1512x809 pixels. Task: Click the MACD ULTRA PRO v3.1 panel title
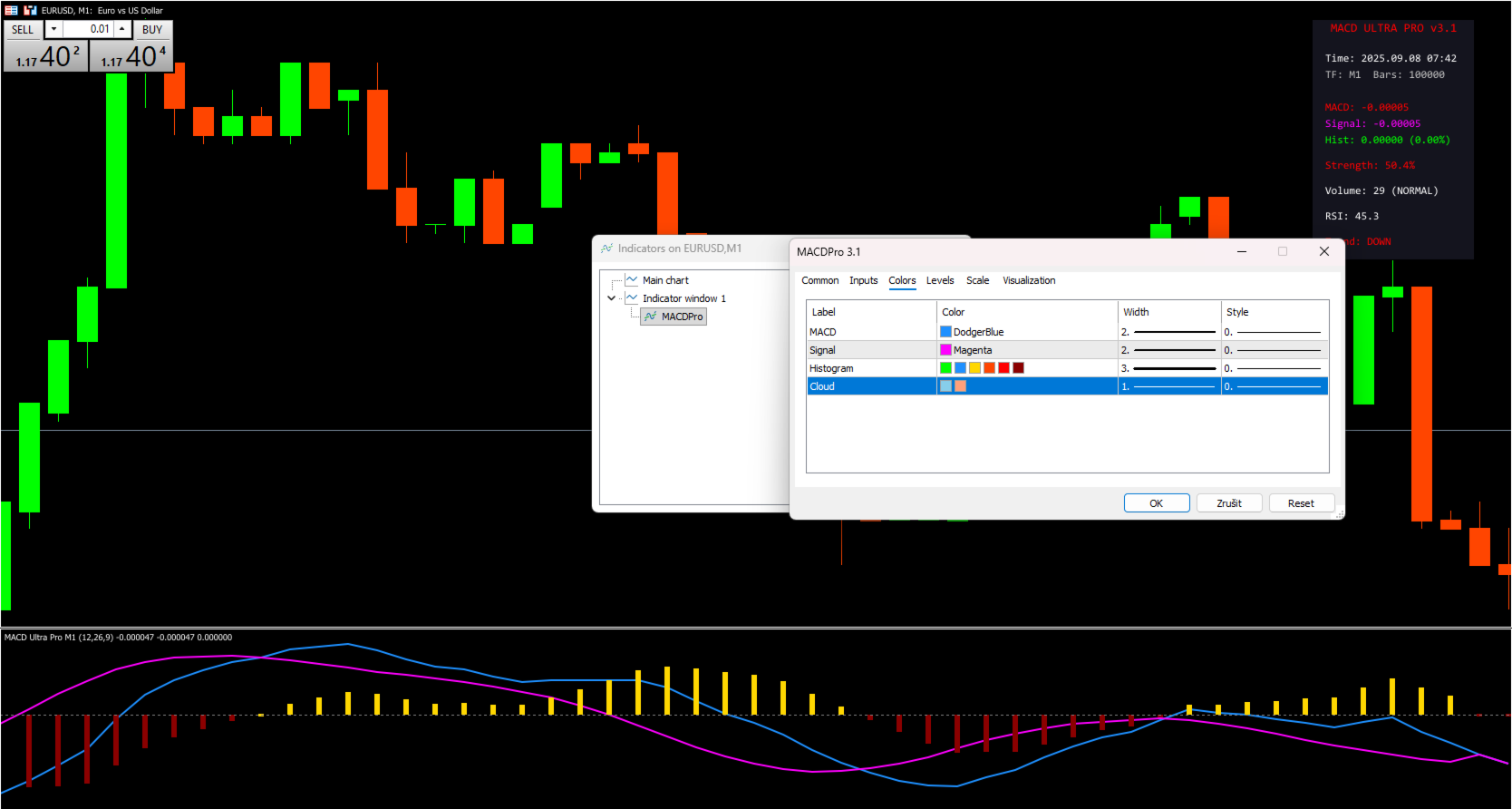[1393, 28]
